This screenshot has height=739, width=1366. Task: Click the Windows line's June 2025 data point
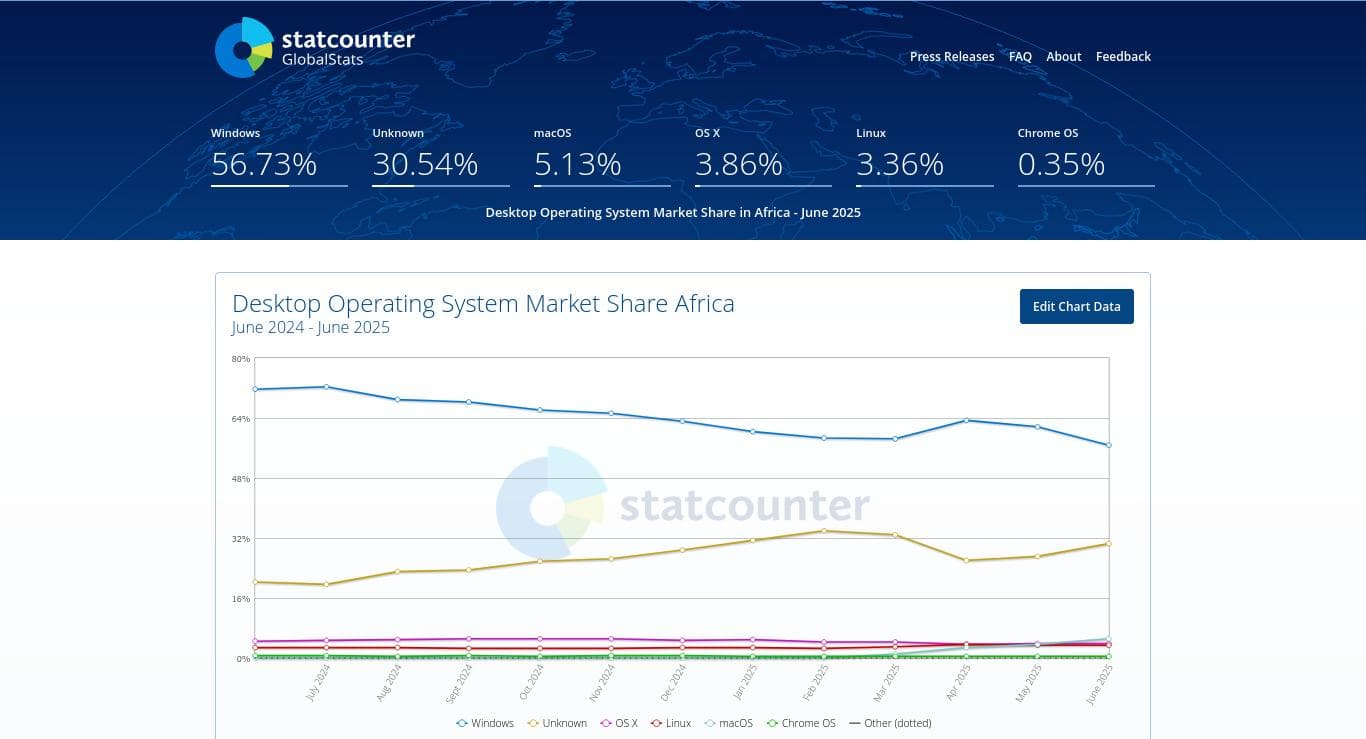pyautogui.click(x=1108, y=445)
